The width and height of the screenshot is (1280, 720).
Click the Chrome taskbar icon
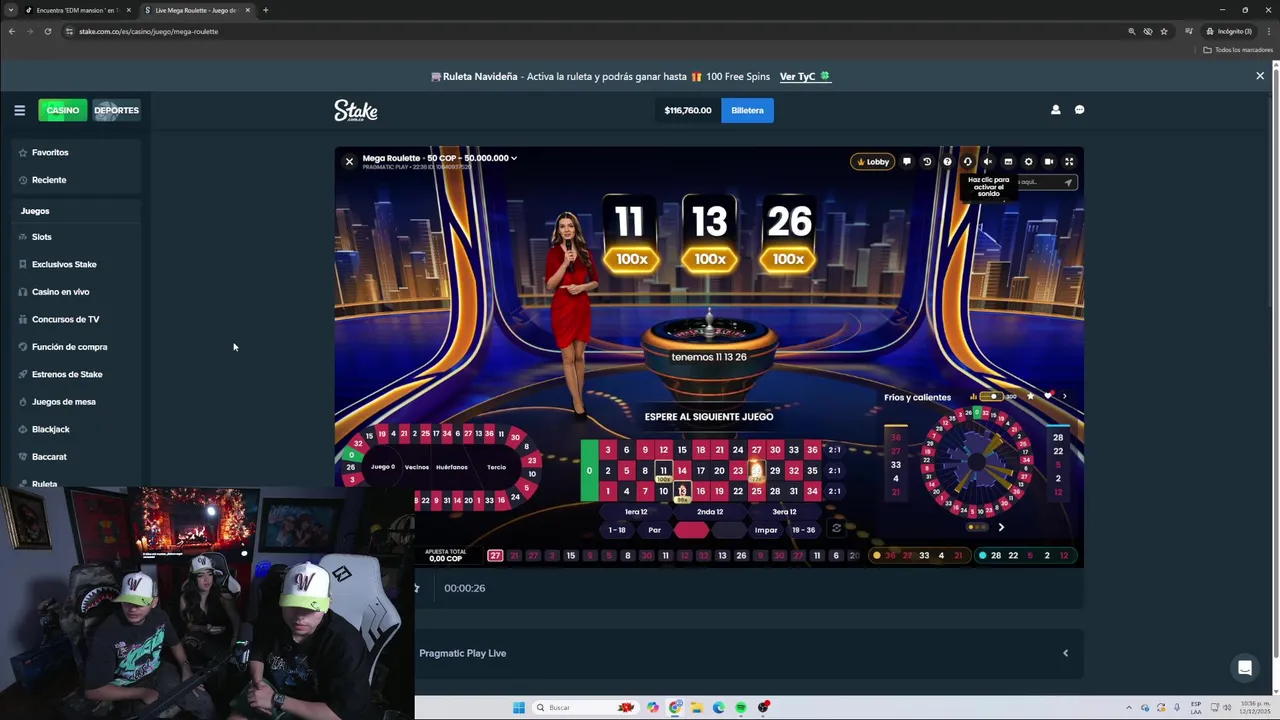coord(676,707)
